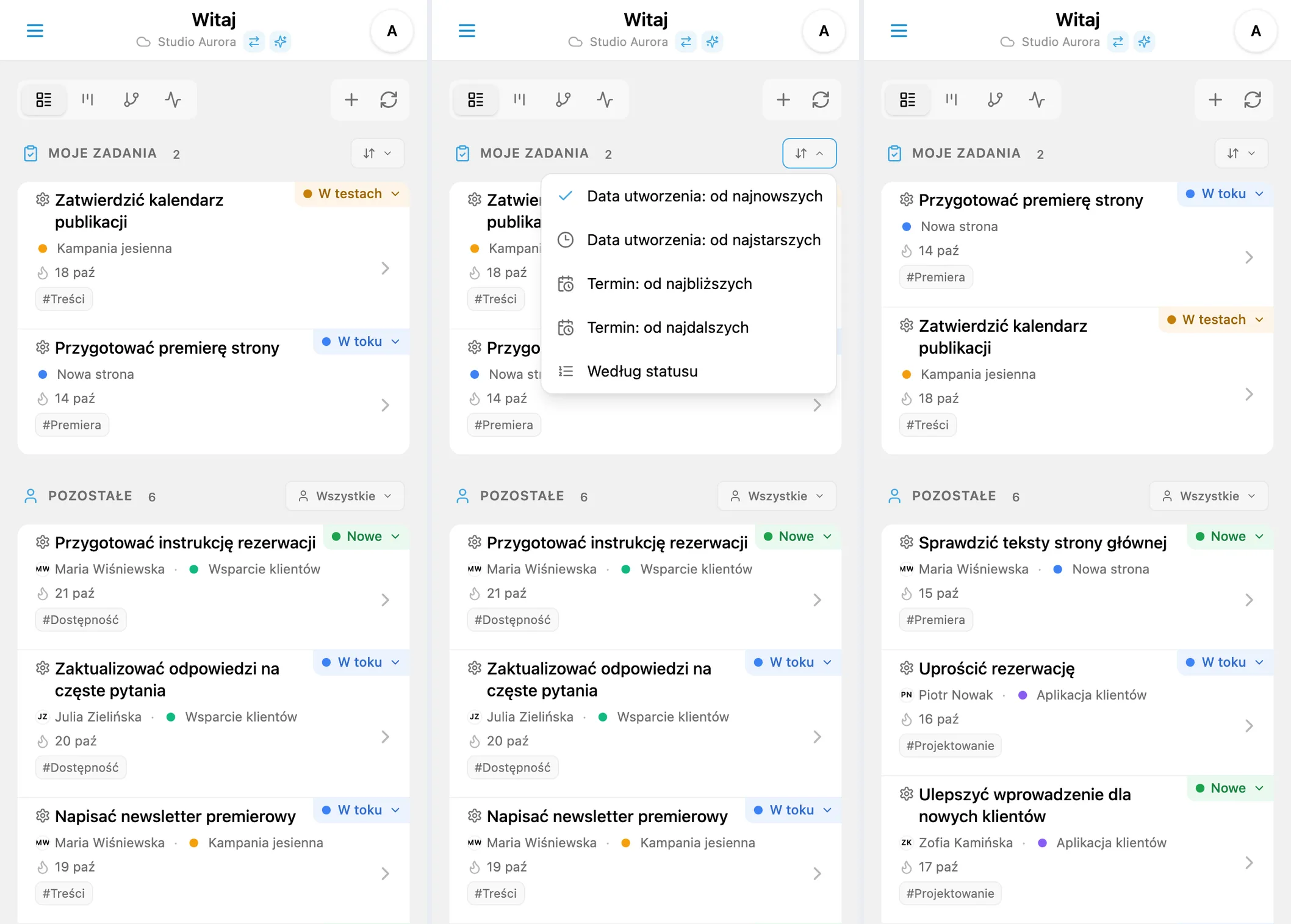
Task: Switch to activity pulse view in middle panel
Action: pos(605,99)
